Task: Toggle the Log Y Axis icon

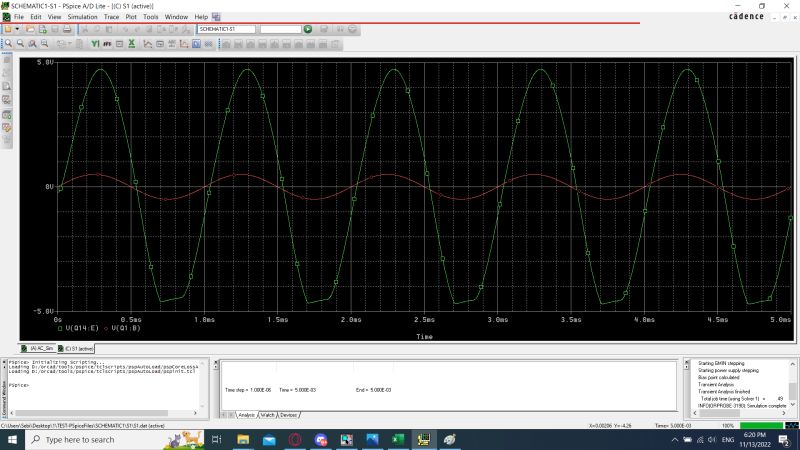Action: (95, 44)
